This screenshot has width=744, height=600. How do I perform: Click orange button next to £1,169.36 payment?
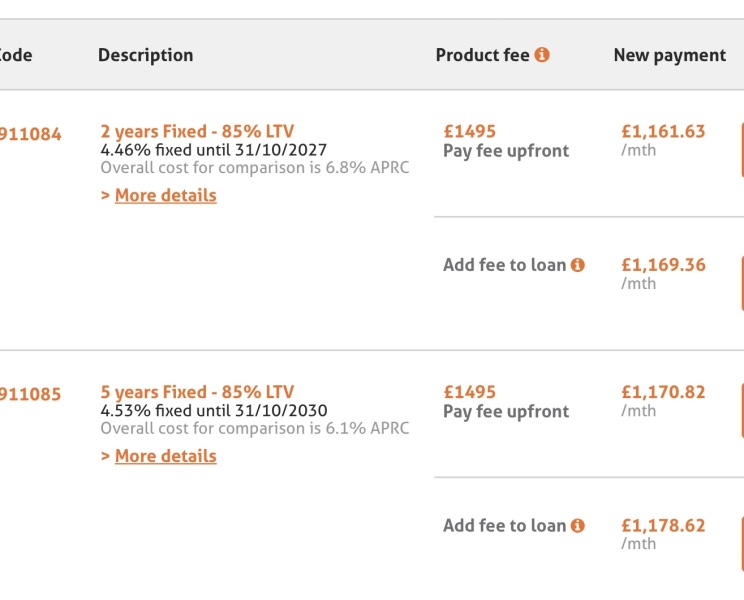point(741,284)
